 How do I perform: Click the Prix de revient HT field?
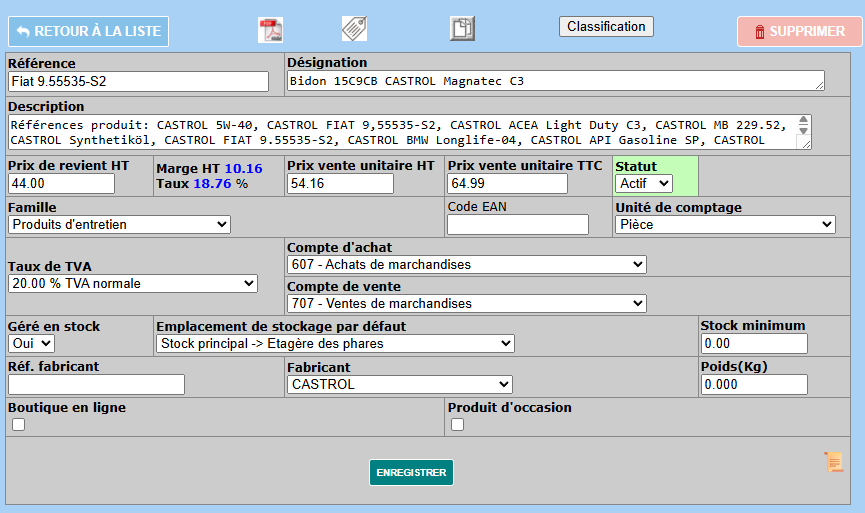[x=61, y=184]
